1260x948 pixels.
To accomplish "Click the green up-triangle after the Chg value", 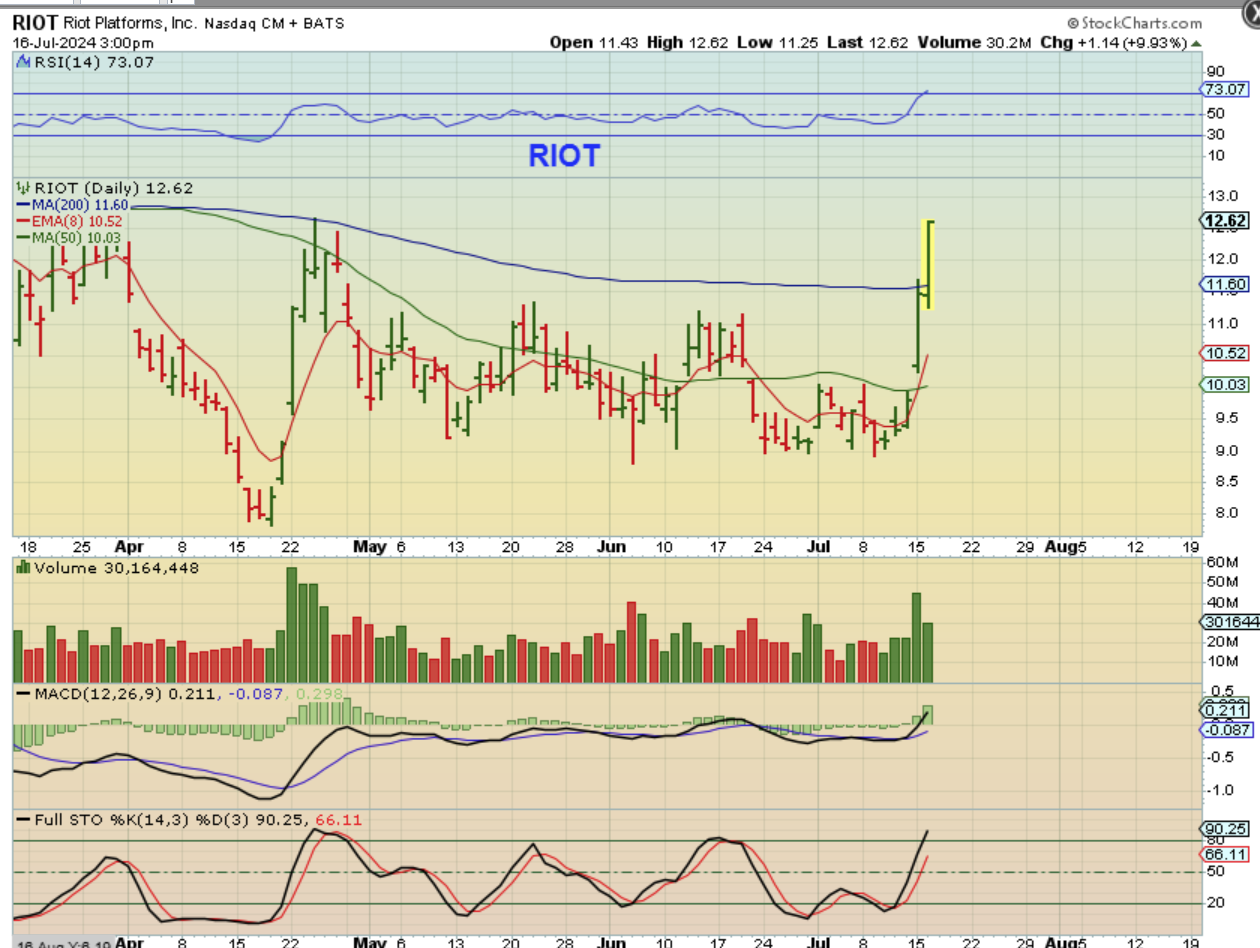I will pos(1197,43).
